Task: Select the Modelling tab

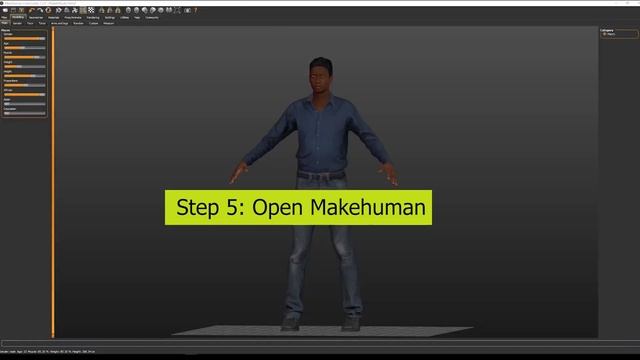Action: [18, 18]
